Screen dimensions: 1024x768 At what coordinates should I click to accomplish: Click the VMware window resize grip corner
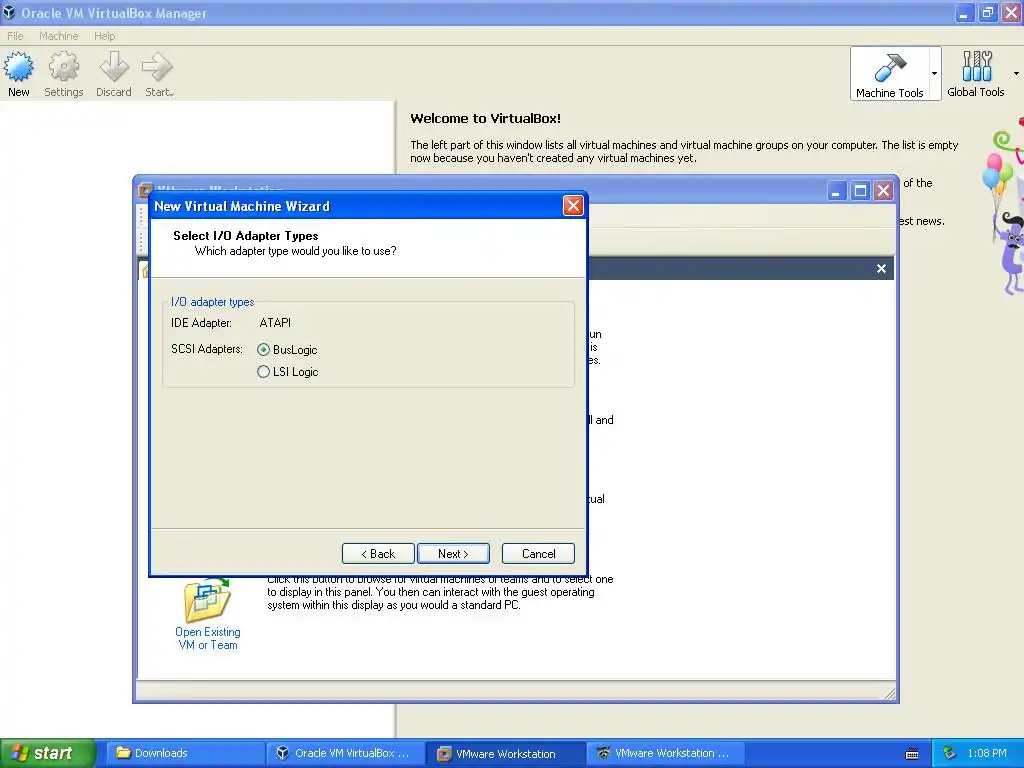pyautogui.click(x=889, y=694)
